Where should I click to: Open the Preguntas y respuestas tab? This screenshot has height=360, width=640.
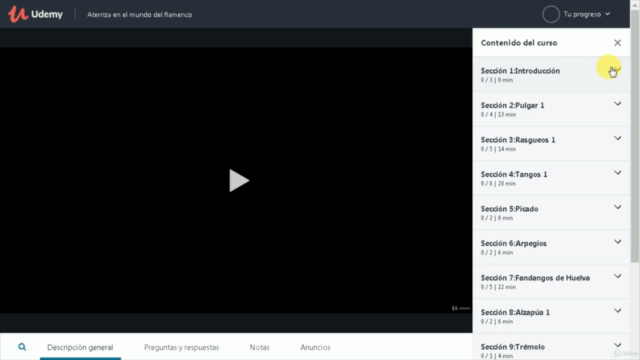point(181,347)
